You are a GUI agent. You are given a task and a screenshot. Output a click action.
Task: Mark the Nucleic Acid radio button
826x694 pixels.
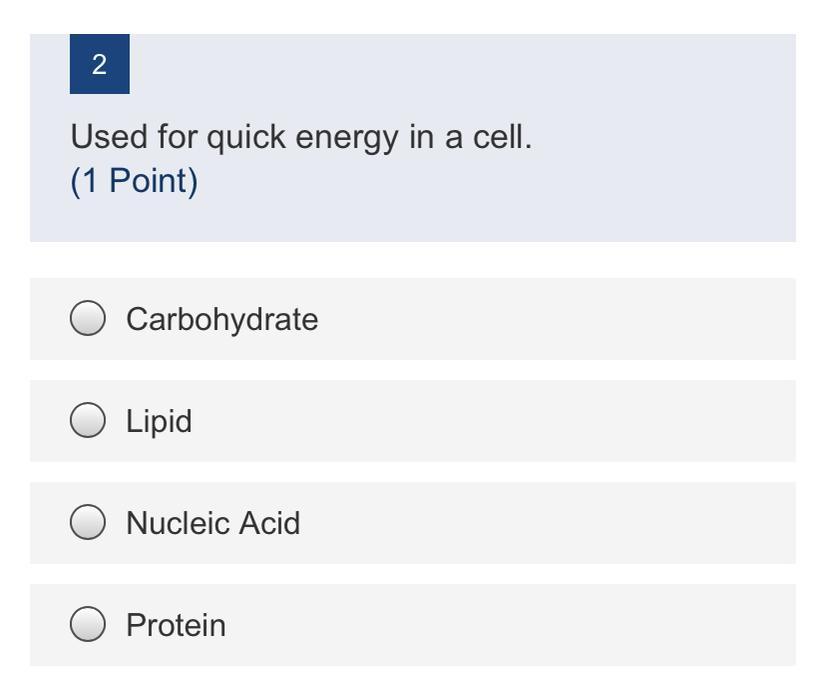[x=88, y=523]
